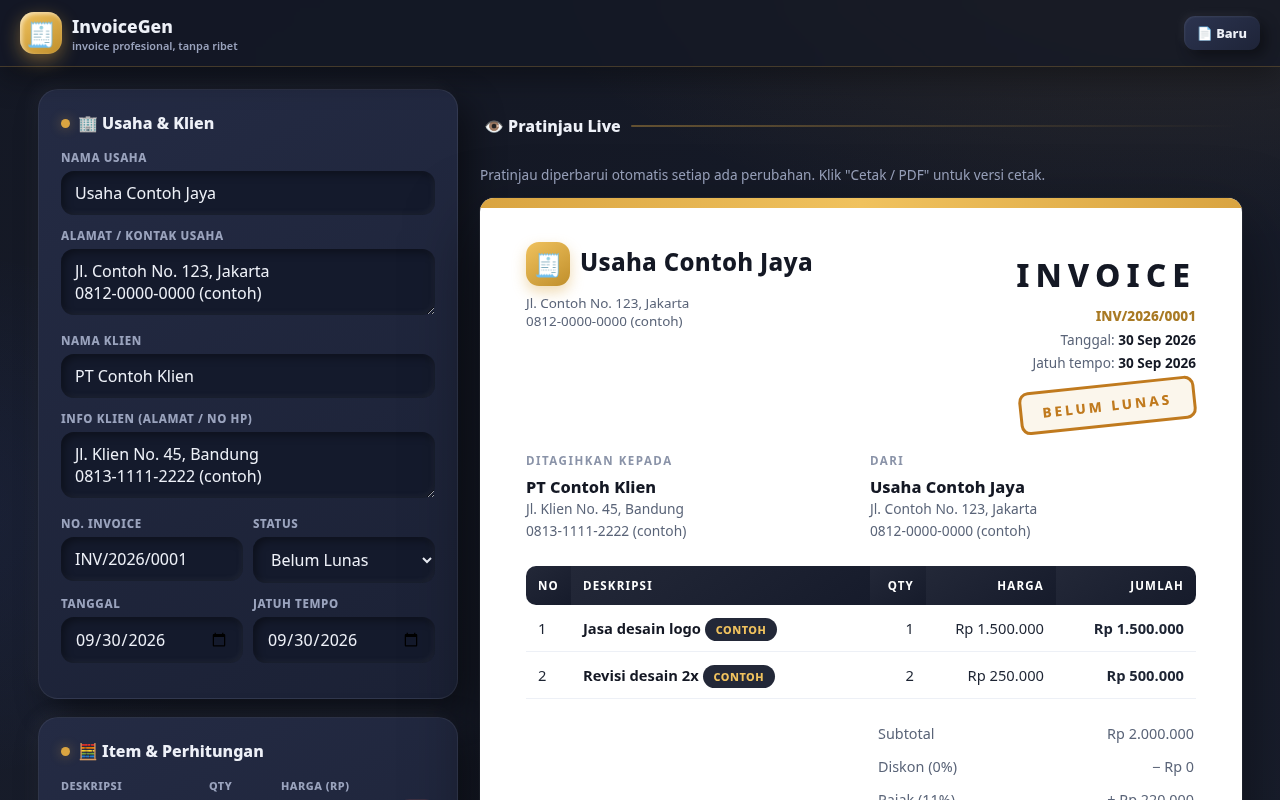This screenshot has height=800, width=1280.
Task: Click the Diskon (0%) label
Action: point(917,767)
